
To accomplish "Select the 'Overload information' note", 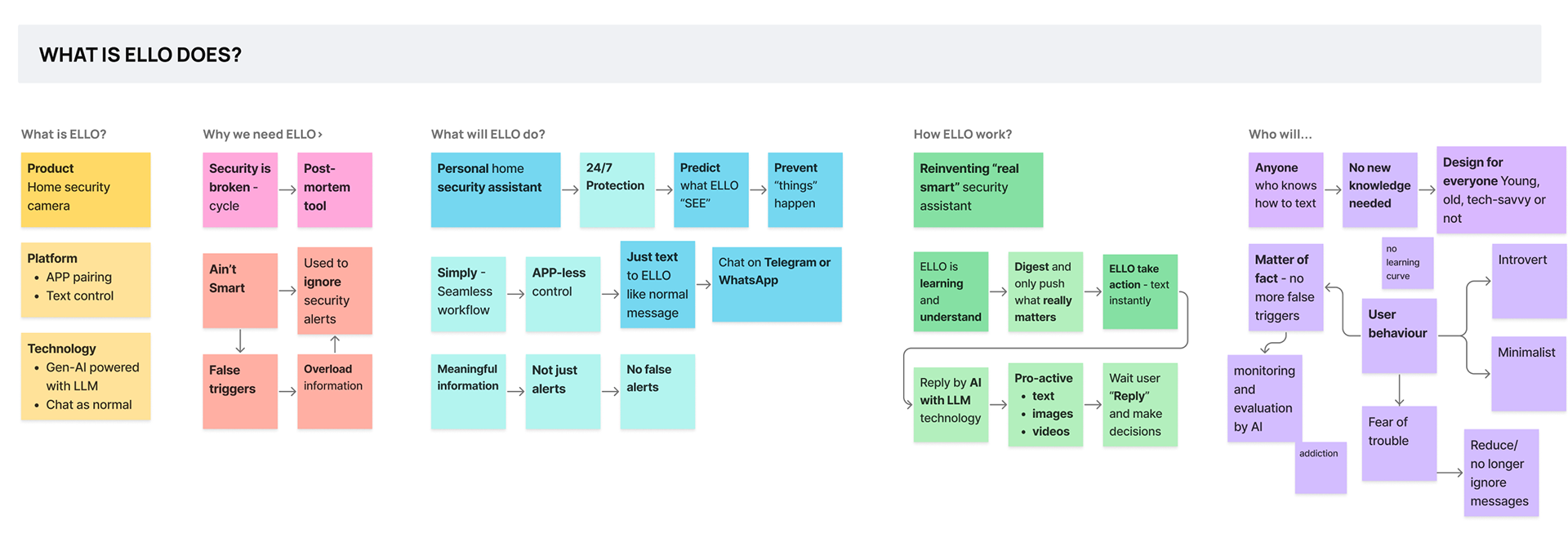I will tap(335, 391).
